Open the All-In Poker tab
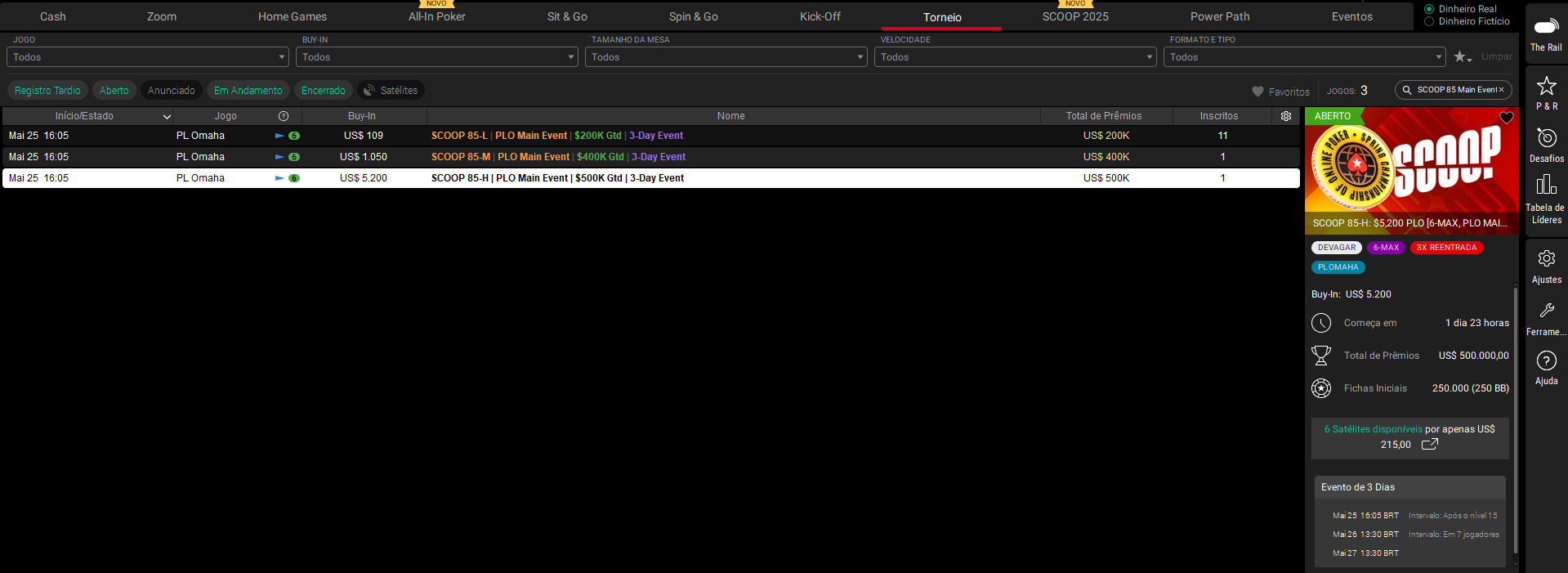1568x573 pixels. tap(437, 16)
